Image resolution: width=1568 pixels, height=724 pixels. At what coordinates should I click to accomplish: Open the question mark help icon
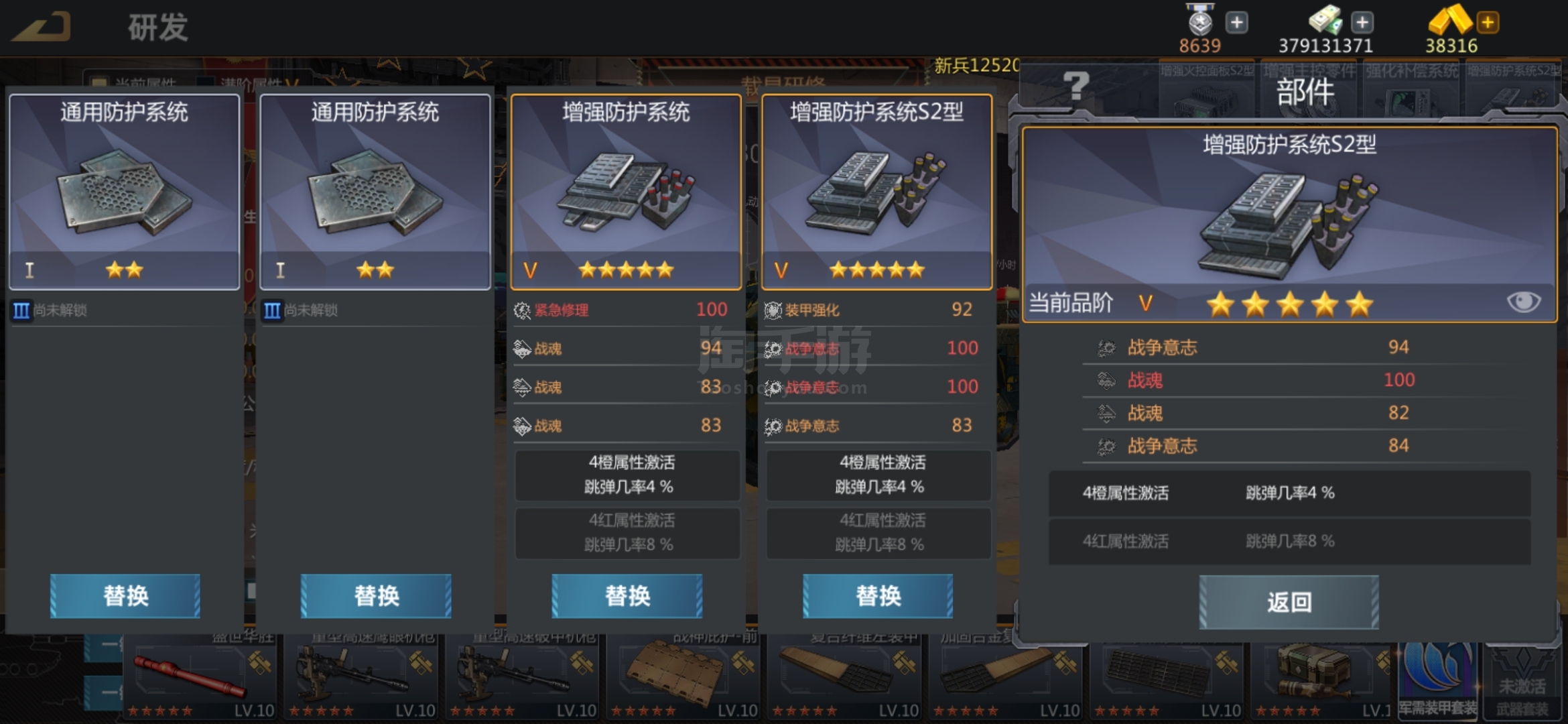(1076, 86)
